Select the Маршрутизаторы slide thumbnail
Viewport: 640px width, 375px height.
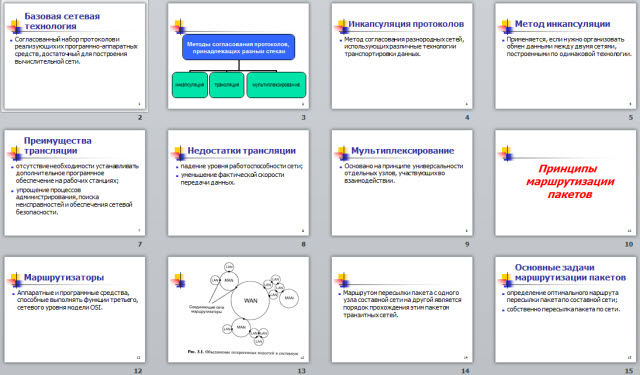click(x=75, y=309)
